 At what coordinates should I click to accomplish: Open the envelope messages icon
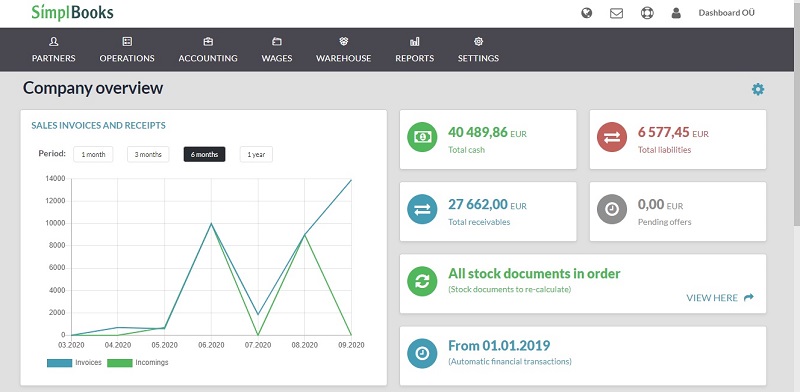[616, 13]
